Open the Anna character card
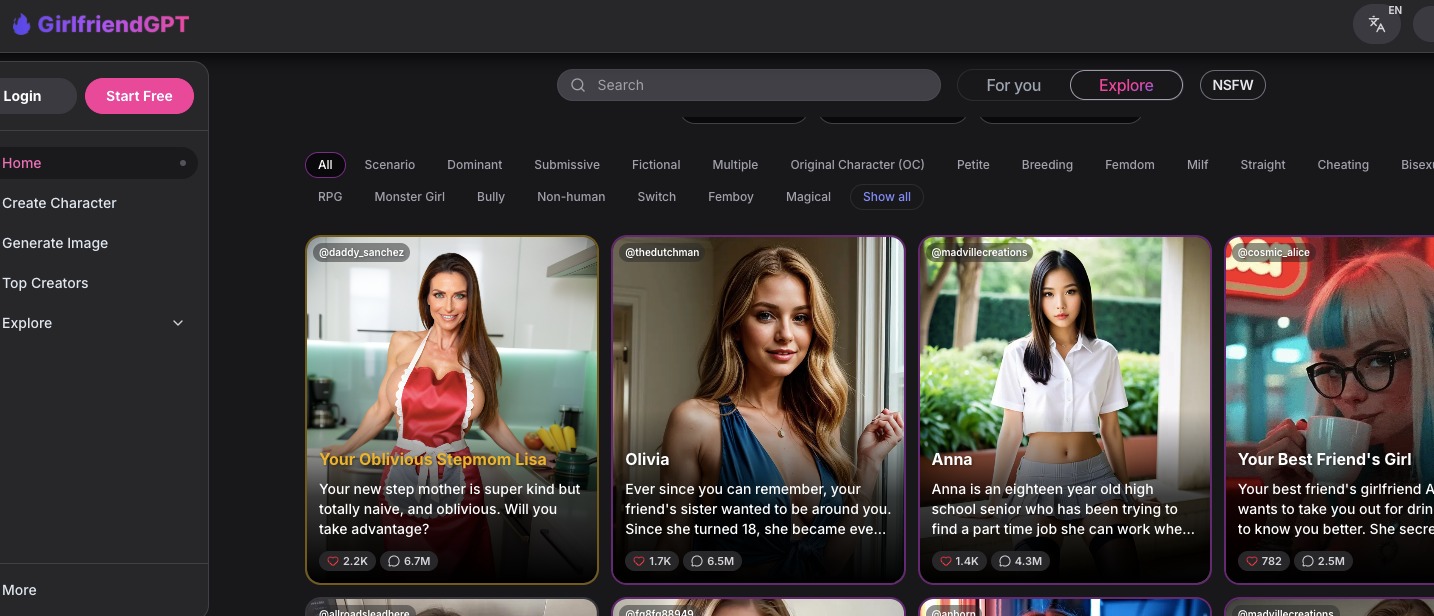The height and width of the screenshot is (616, 1434). point(1065,410)
